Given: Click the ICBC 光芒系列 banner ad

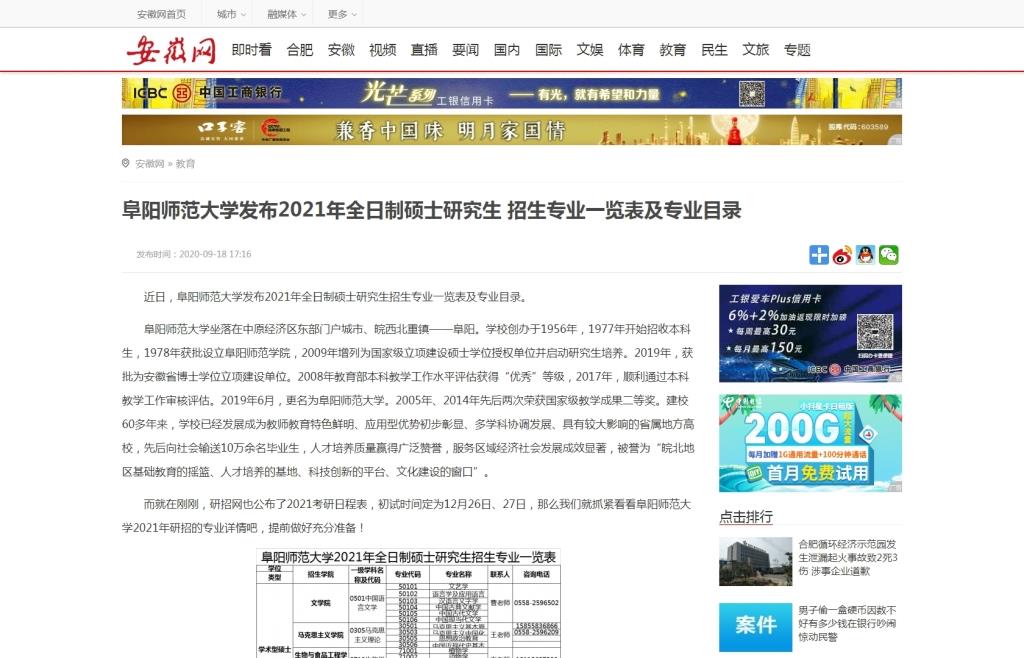Looking at the screenshot, I should coord(511,94).
